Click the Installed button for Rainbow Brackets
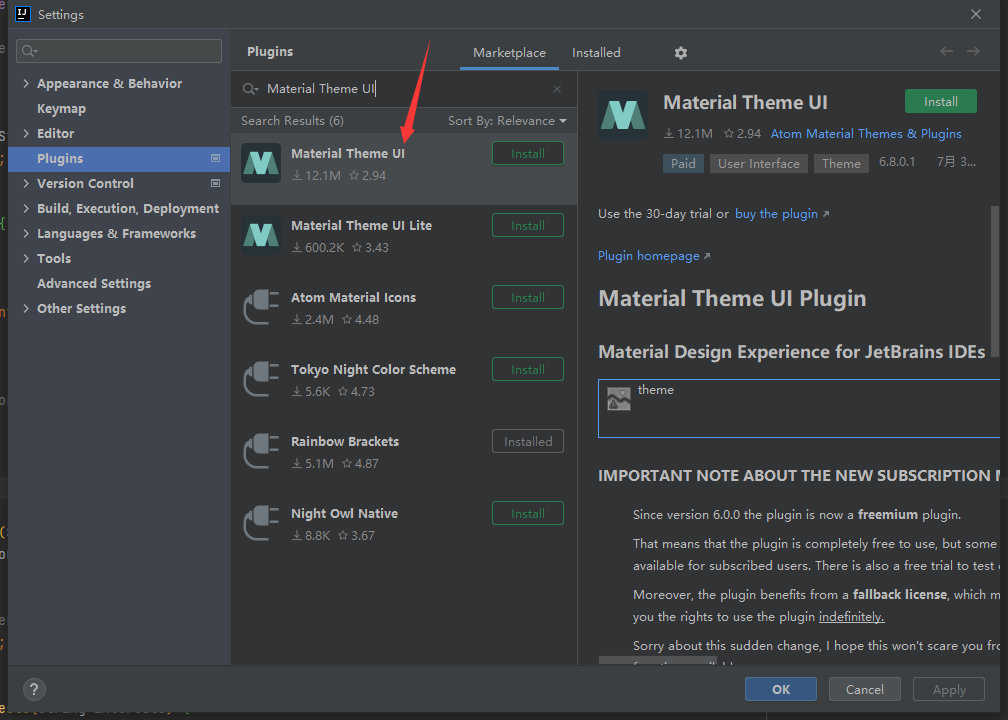This screenshot has width=1008, height=720. pyautogui.click(x=528, y=442)
